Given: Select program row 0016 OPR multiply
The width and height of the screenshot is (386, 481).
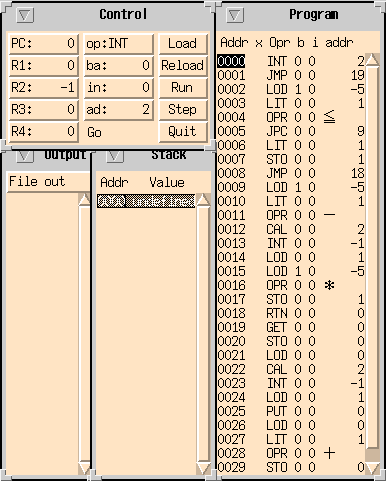Looking at the screenshot, I should pos(291,285).
